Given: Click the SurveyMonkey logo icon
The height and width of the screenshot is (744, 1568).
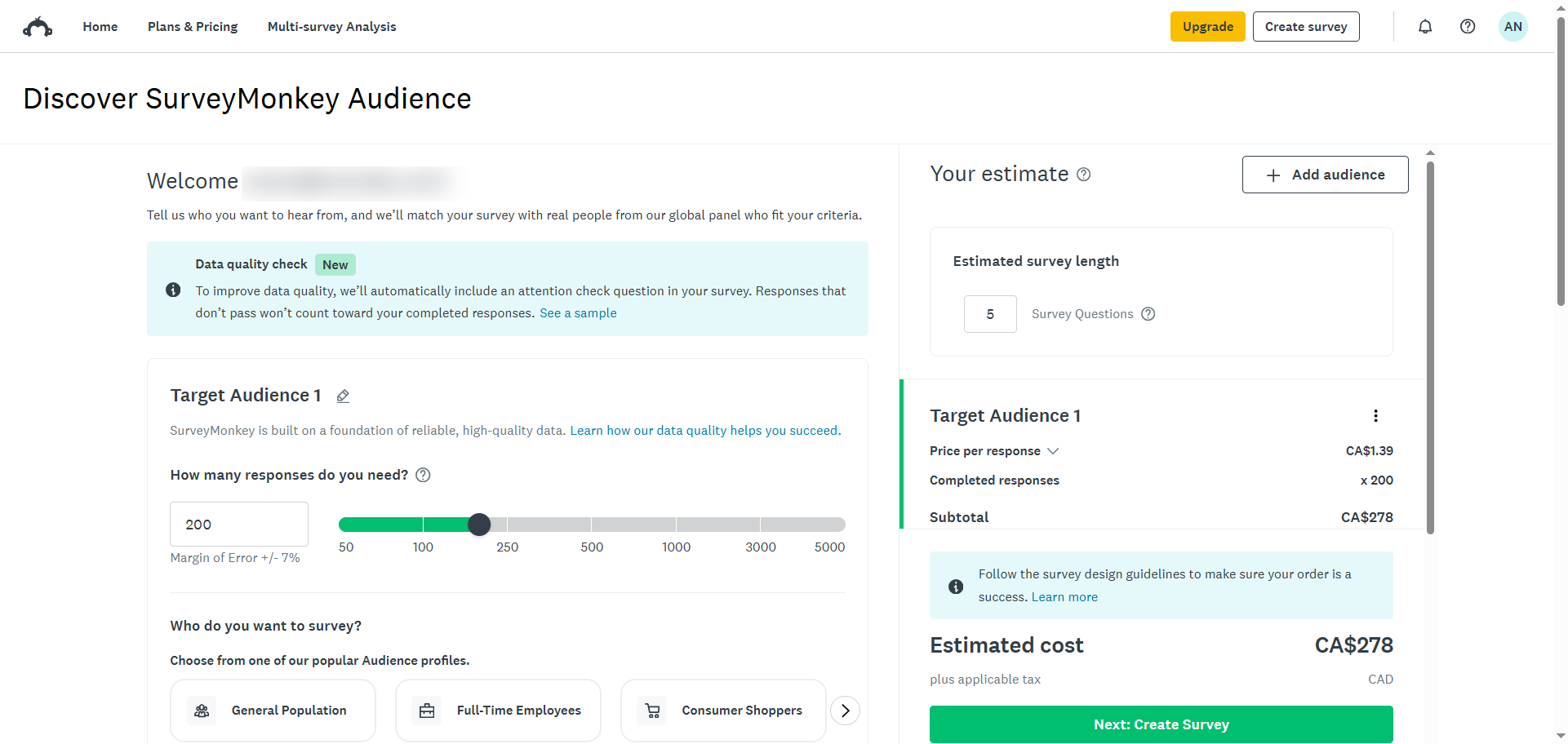Looking at the screenshot, I should click(38, 27).
